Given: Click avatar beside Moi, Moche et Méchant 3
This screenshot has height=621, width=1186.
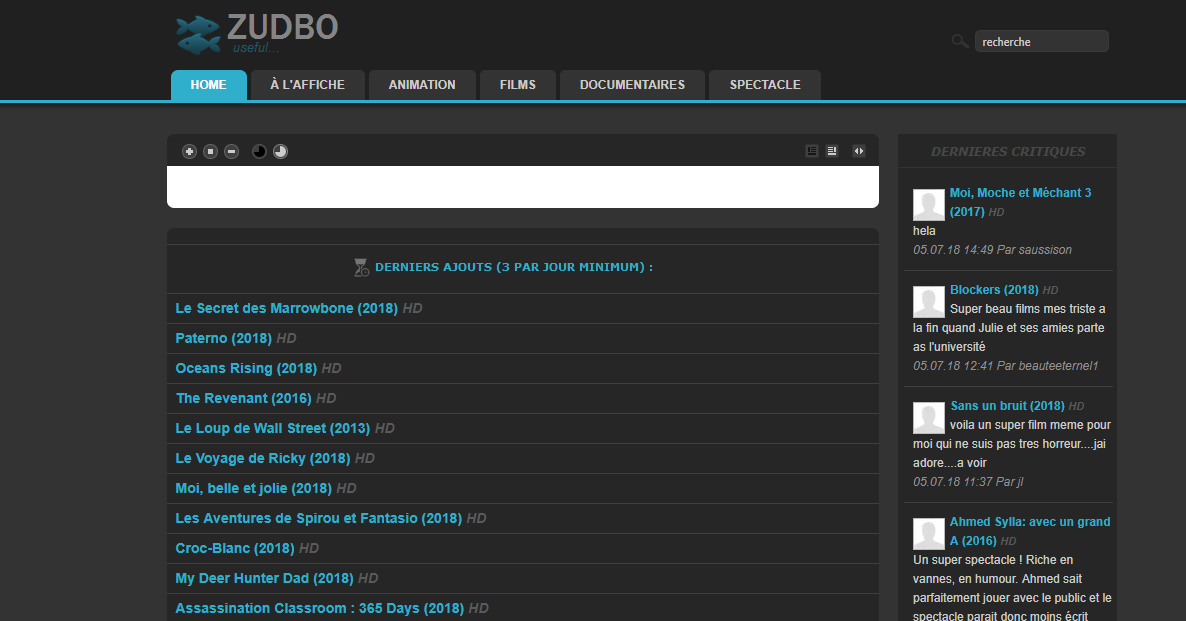Looking at the screenshot, I should [x=929, y=205].
